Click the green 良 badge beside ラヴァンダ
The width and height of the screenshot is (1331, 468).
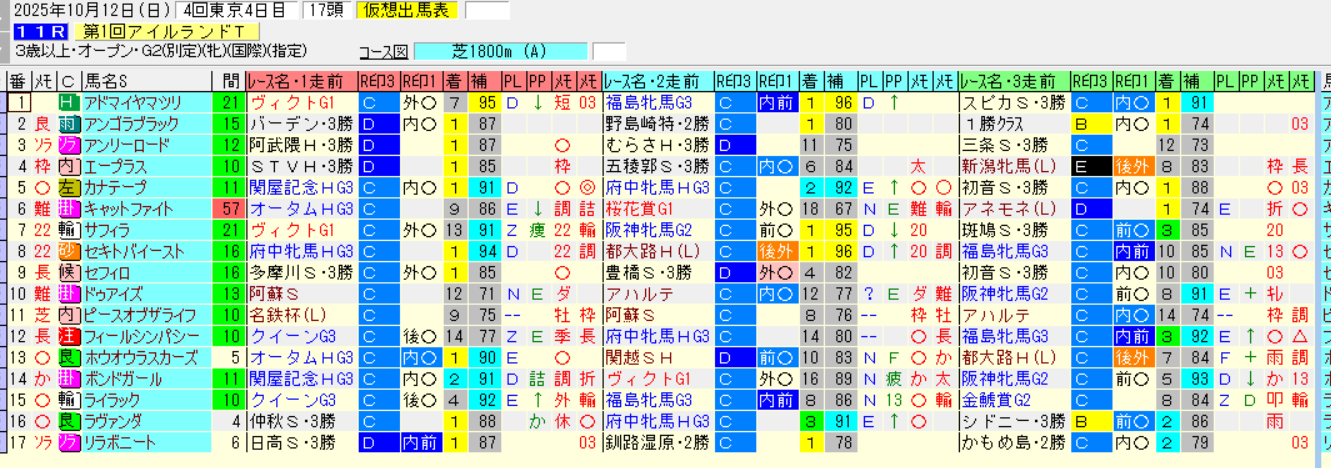coord(69,422)
